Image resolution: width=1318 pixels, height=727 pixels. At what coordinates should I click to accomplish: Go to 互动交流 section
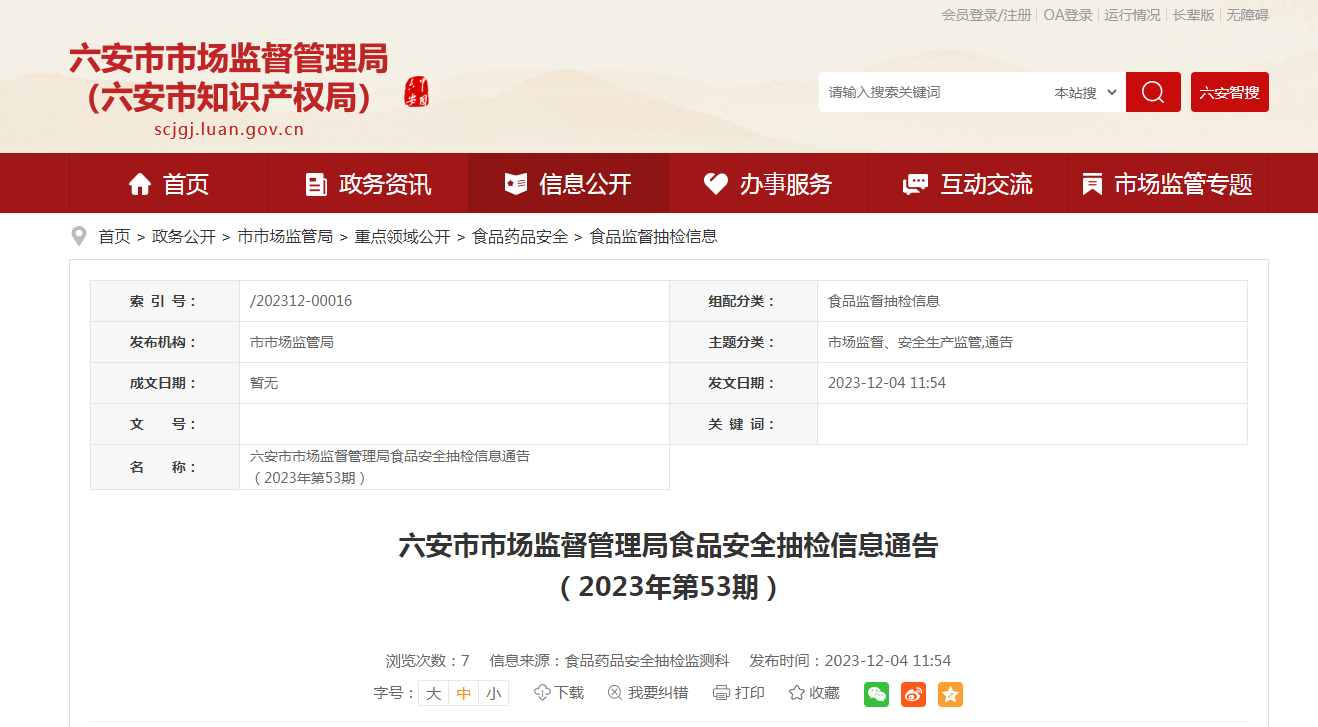(x=967, y=184)
